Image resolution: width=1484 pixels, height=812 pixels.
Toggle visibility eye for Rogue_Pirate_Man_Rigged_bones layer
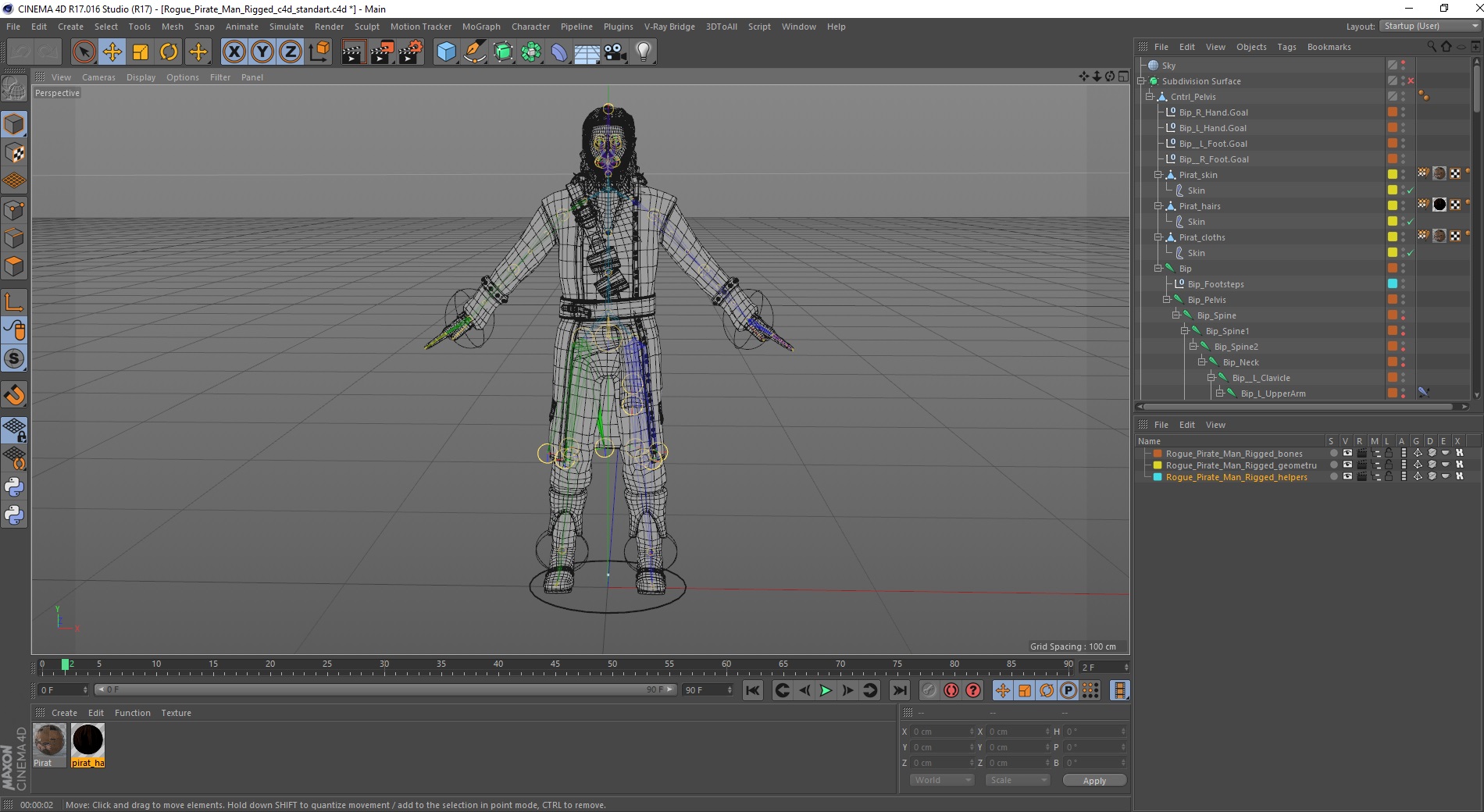click(1347, 453)
